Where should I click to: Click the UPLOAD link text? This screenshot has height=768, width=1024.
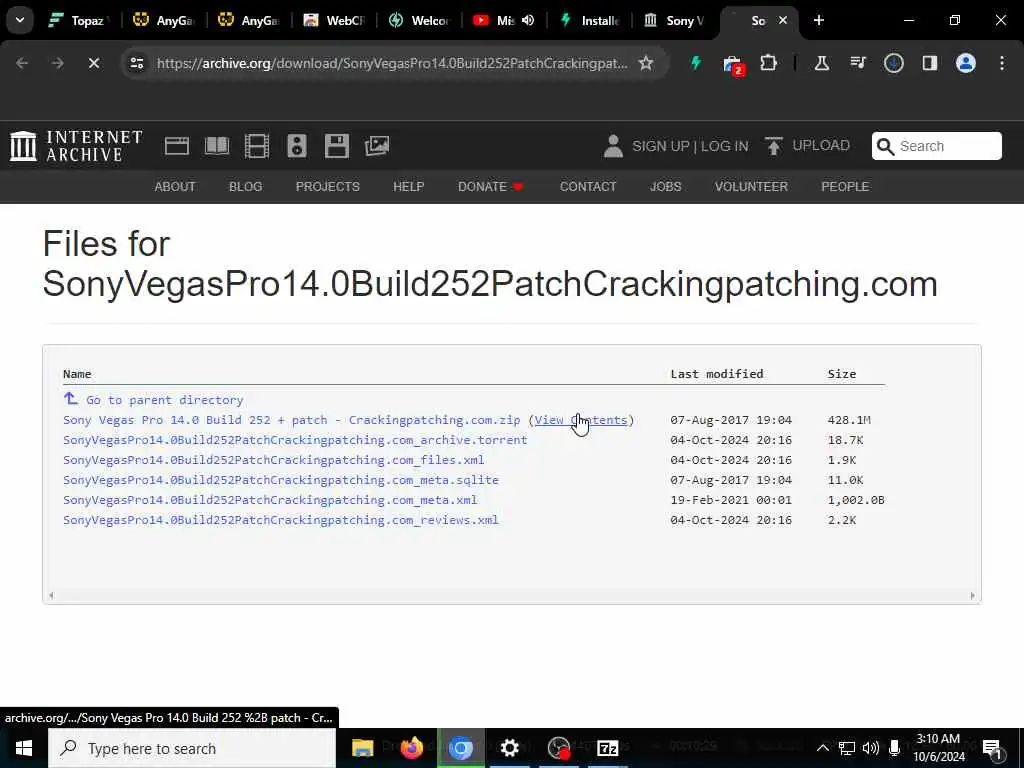821,146
